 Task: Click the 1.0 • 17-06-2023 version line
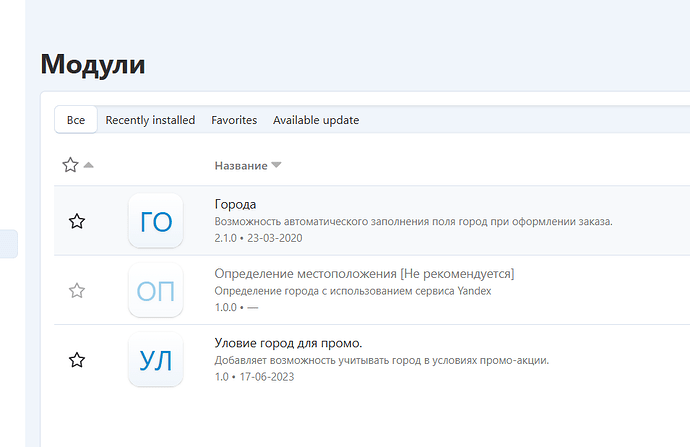point(254,377)
